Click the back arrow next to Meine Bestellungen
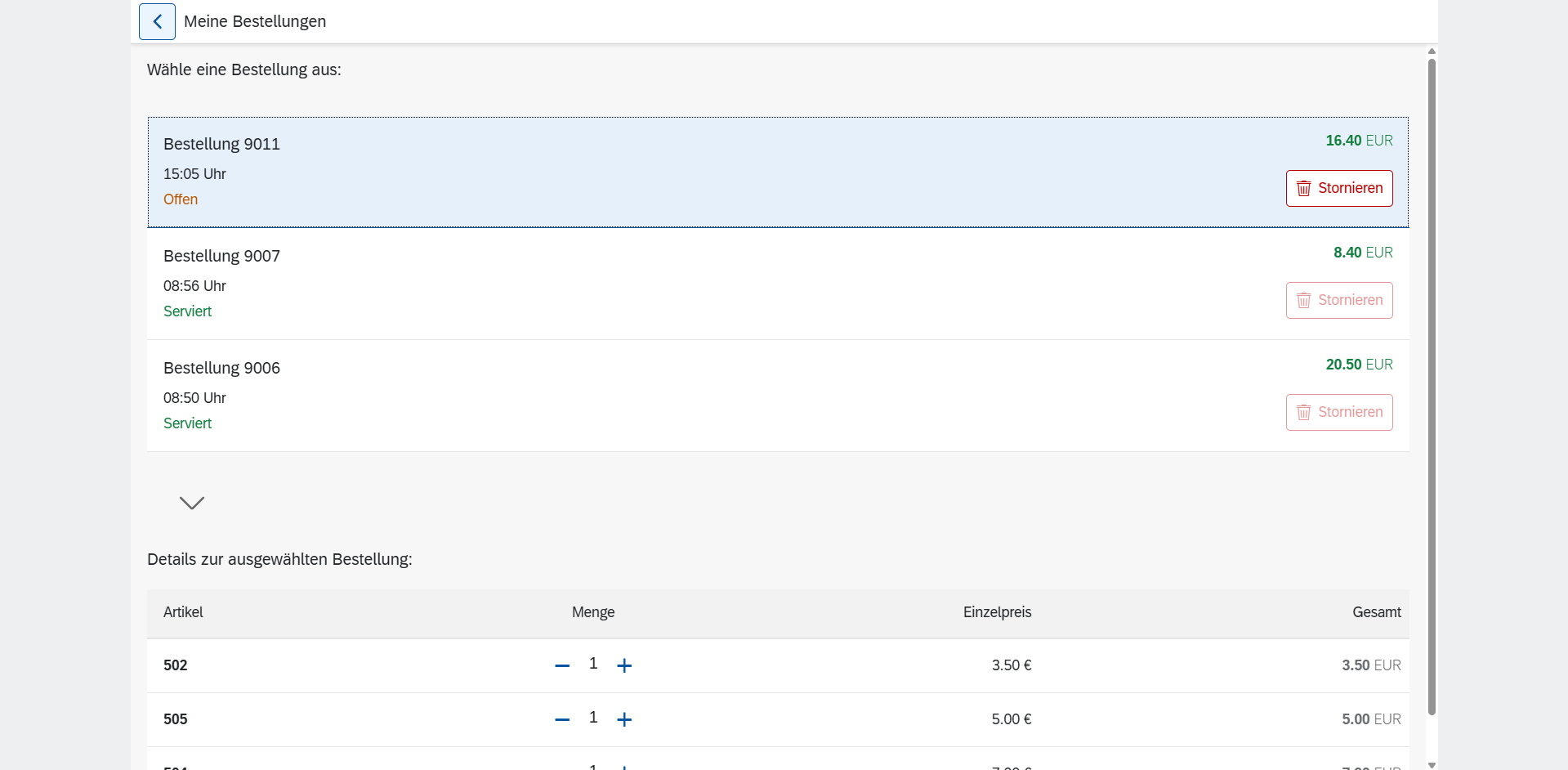1568x770 pixels. pos(157,22)
